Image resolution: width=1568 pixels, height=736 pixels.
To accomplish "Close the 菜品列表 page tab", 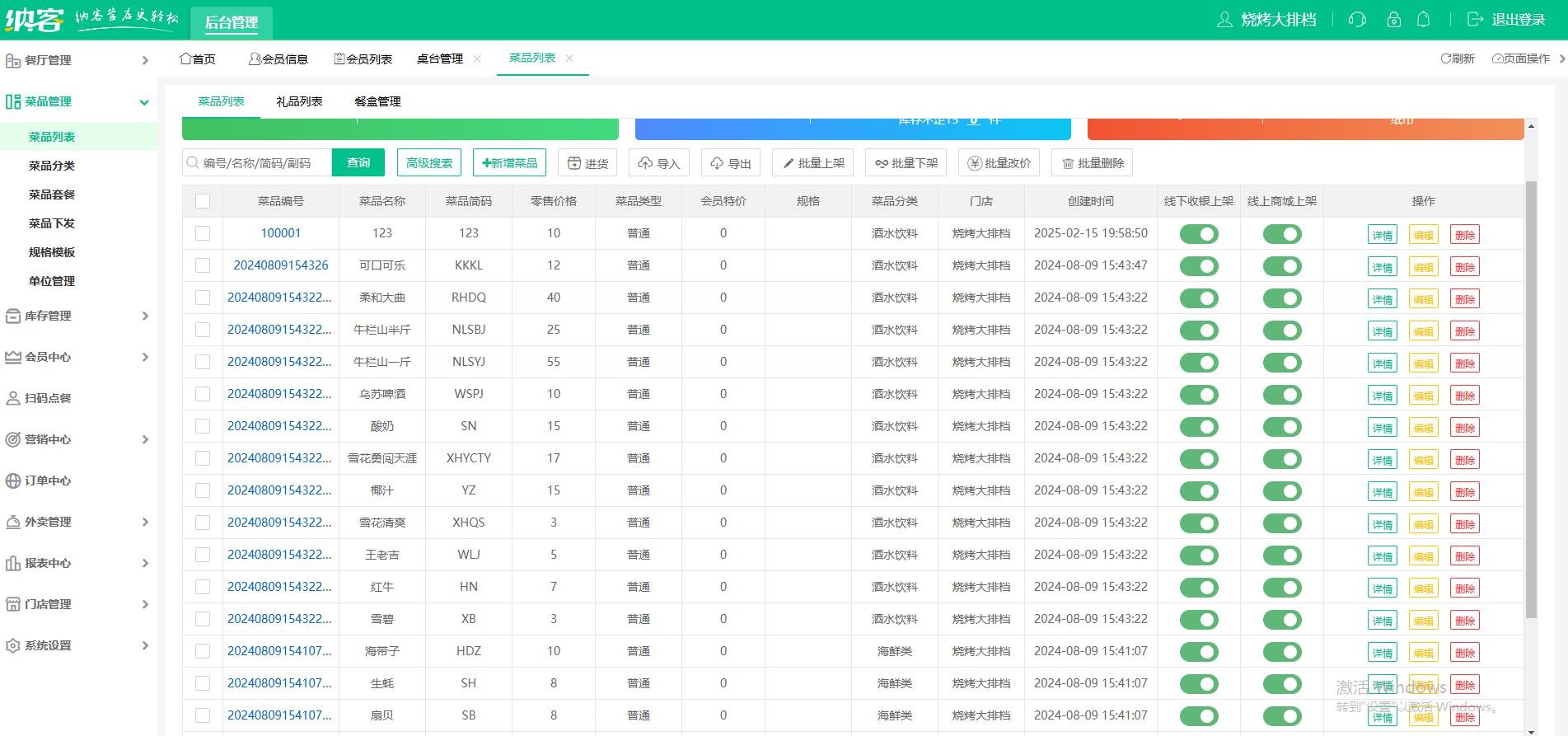I will (569, 58).
